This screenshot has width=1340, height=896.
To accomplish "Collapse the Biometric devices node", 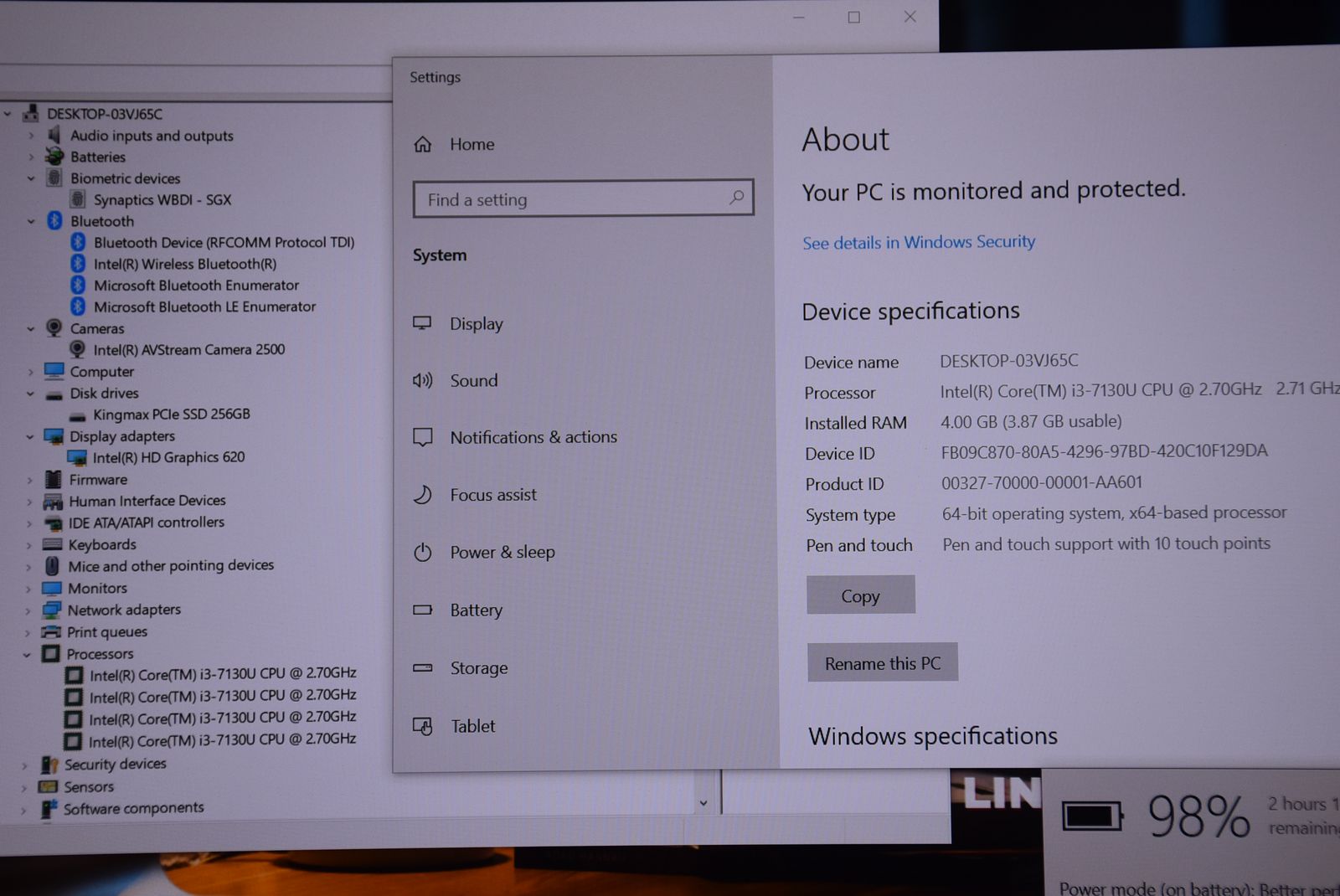I will coord(31,178).
